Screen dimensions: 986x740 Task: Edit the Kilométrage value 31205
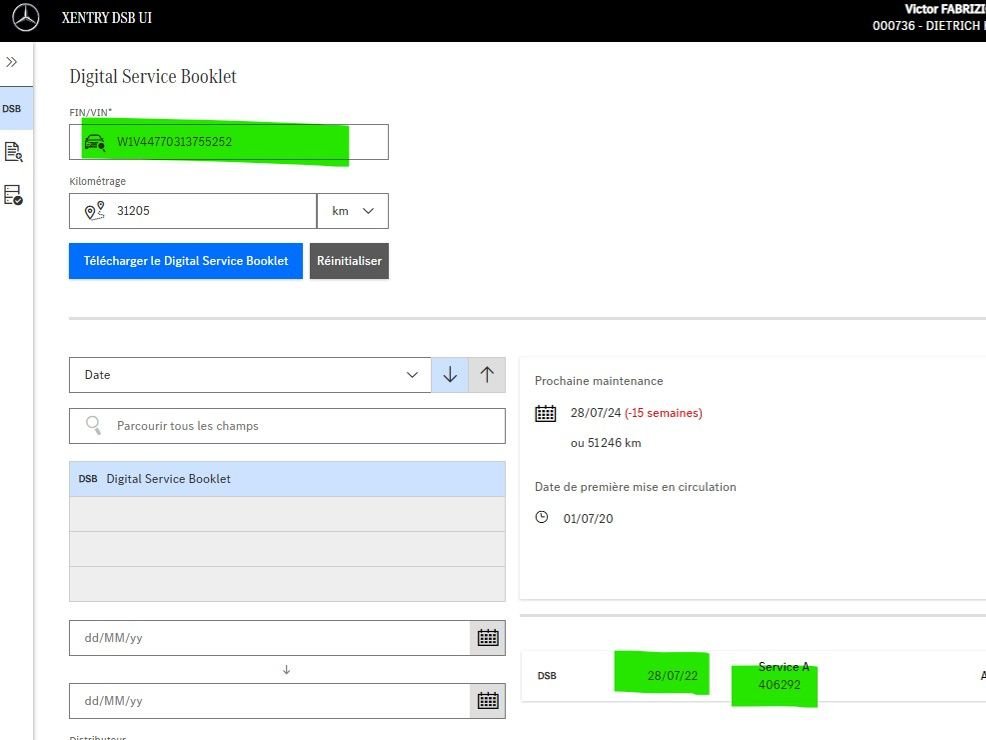click(x=193, y=211)
